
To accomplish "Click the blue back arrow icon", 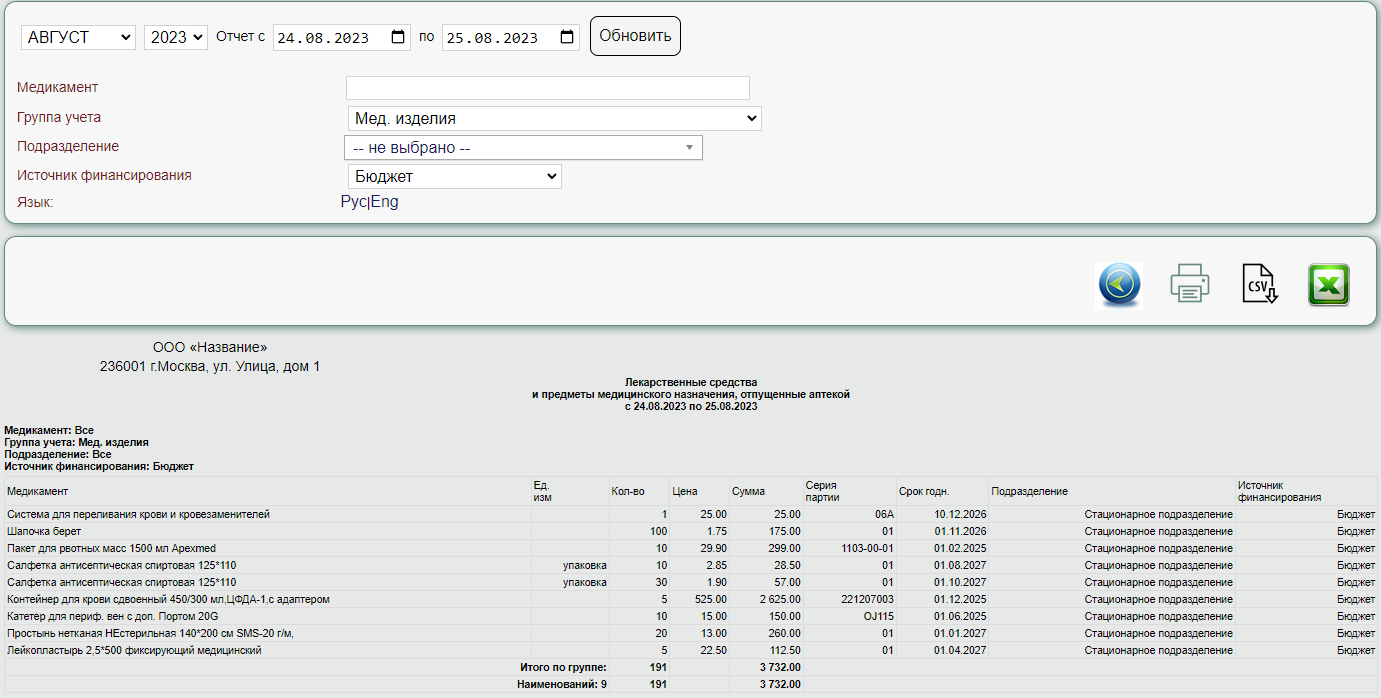I will tap(1118, 285).
